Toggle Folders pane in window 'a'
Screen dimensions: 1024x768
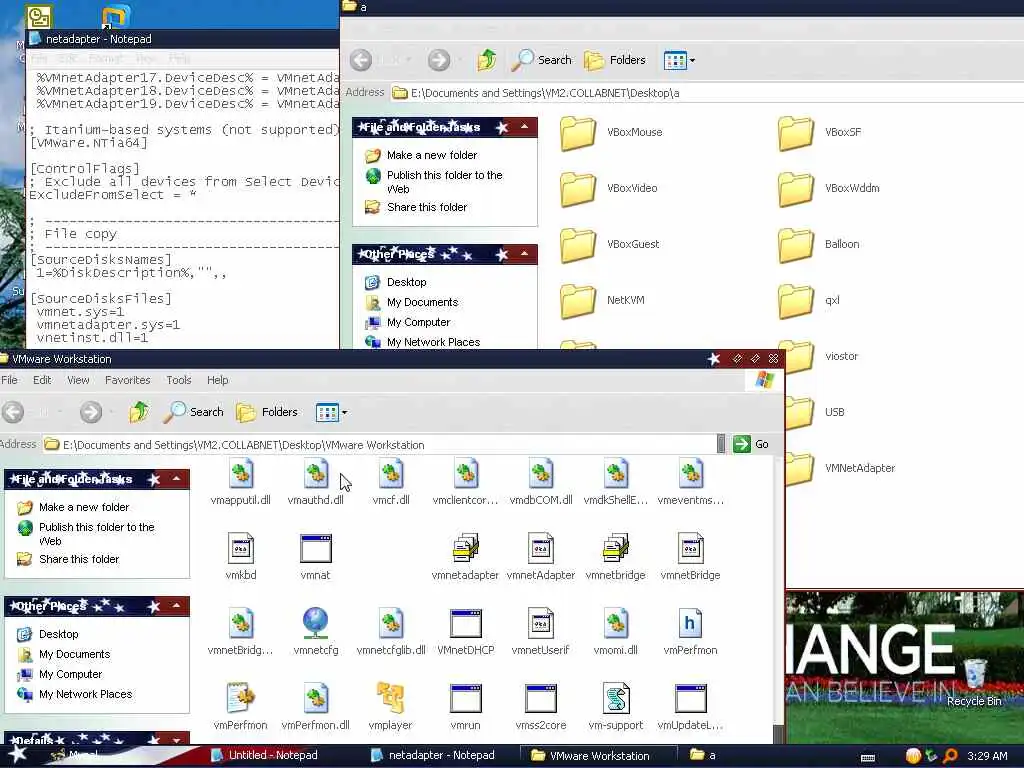(x=615, y=60)
